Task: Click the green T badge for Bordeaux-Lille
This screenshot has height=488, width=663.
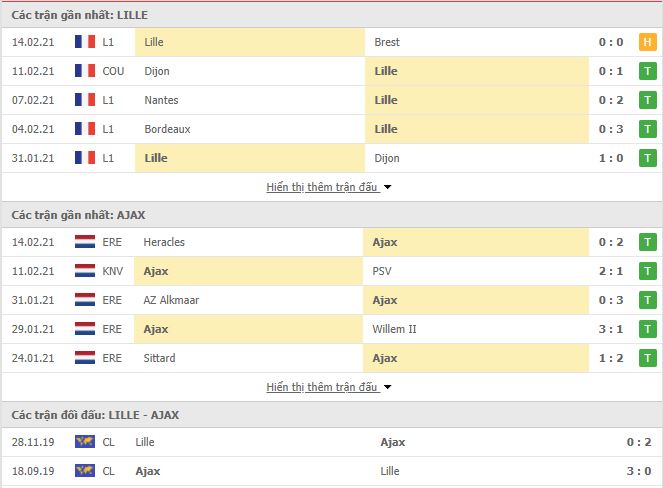Action: click(647, 129)
